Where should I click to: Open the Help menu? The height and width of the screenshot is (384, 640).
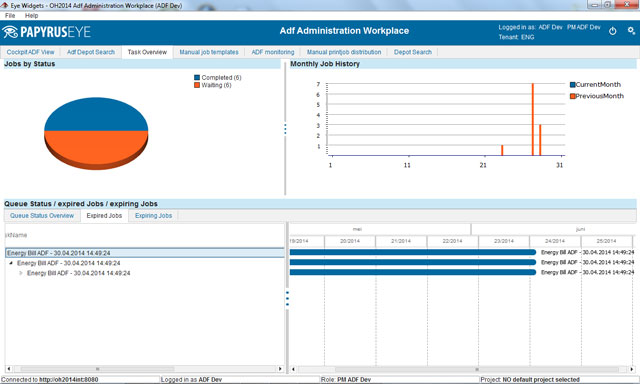(x=31, y=16)
